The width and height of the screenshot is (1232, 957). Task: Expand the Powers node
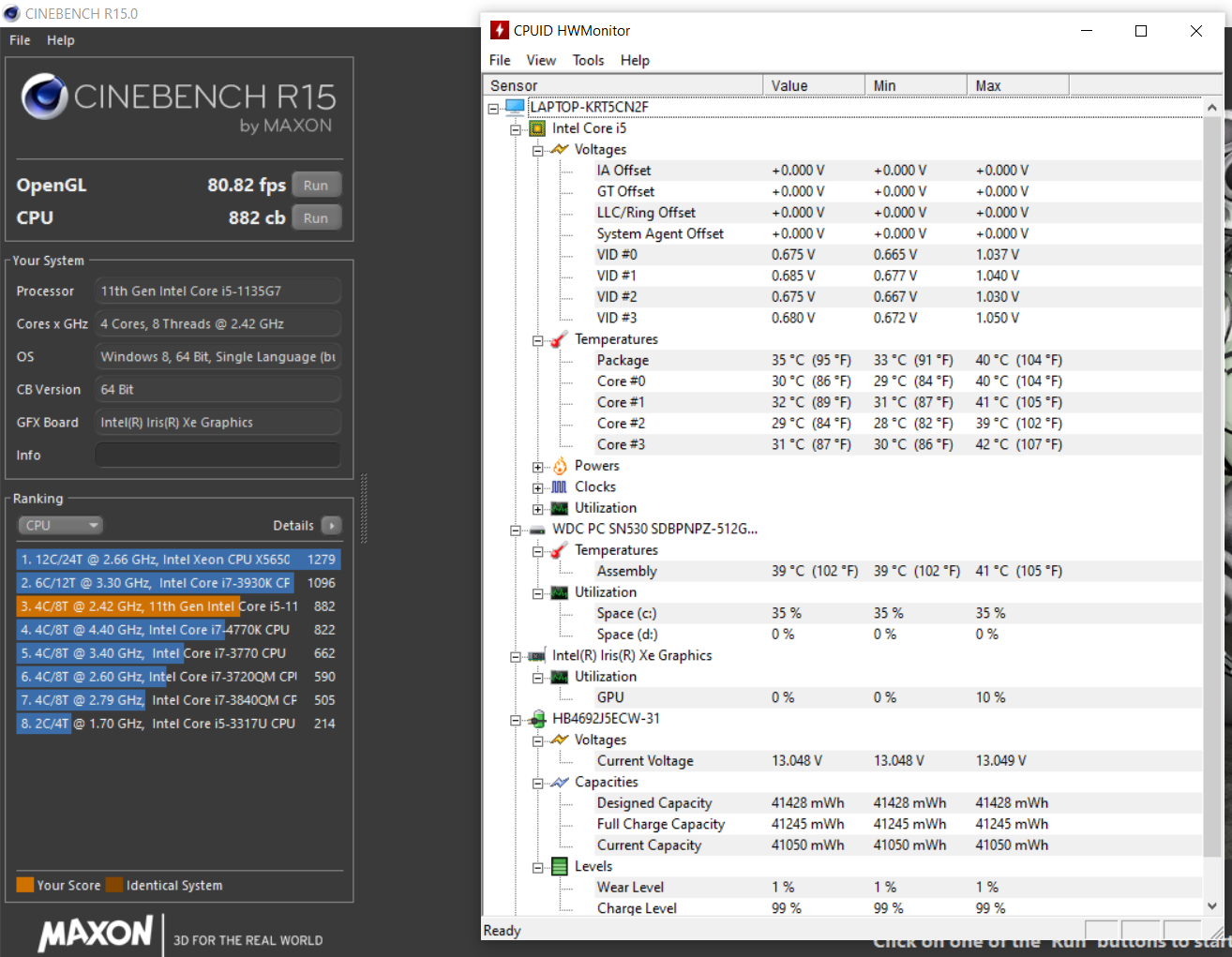538,467
